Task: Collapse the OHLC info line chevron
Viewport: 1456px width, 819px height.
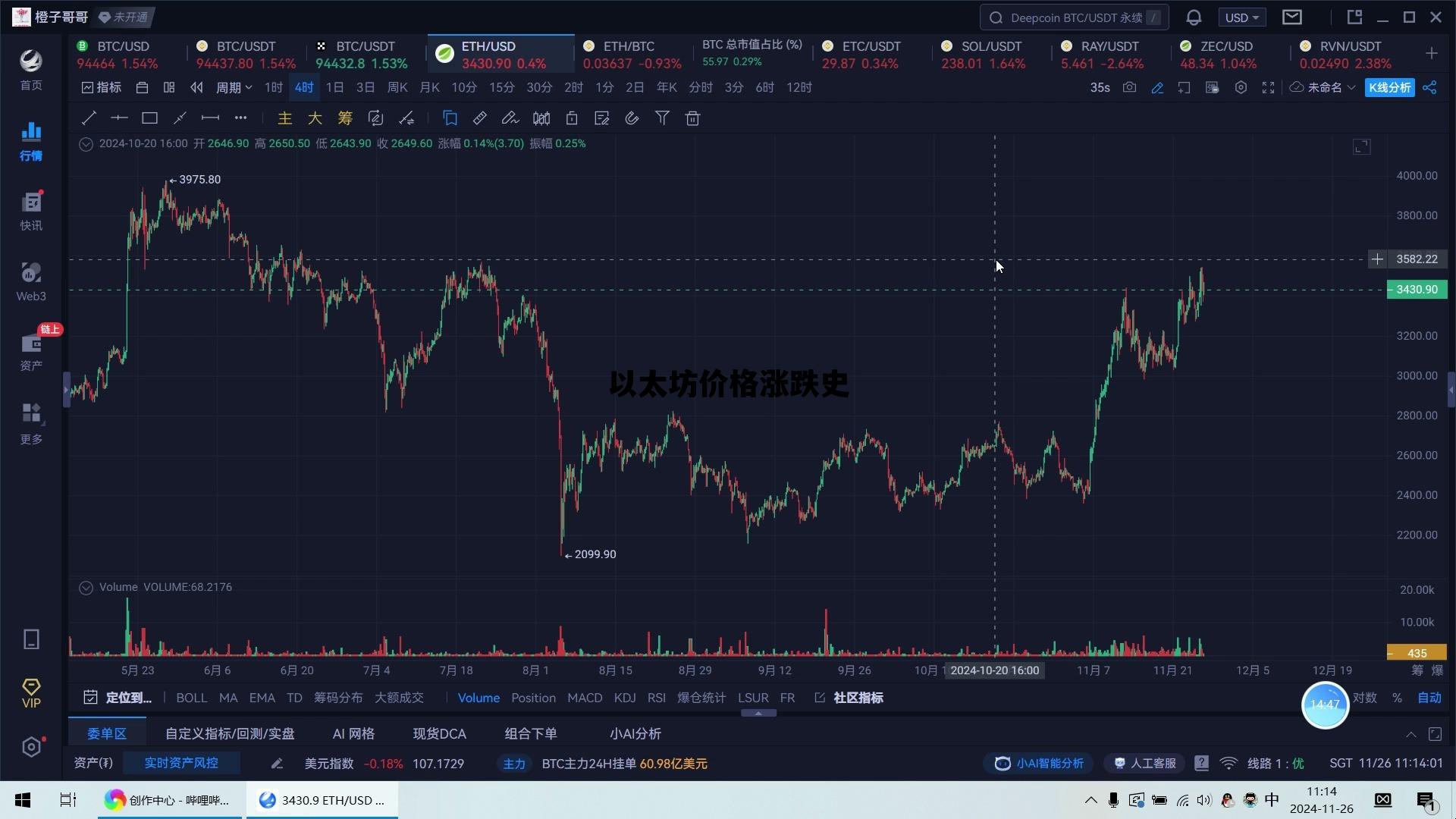Action: point(86,144)
